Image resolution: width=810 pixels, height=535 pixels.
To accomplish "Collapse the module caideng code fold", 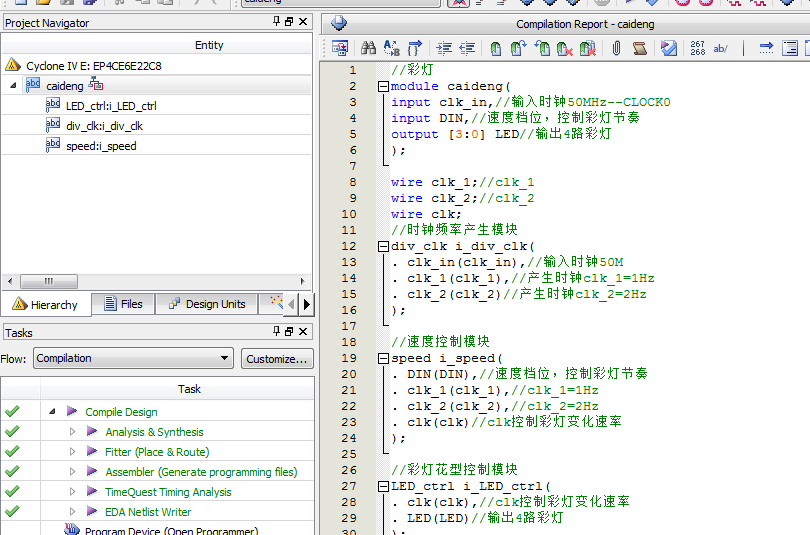I will tap(383, 86).
